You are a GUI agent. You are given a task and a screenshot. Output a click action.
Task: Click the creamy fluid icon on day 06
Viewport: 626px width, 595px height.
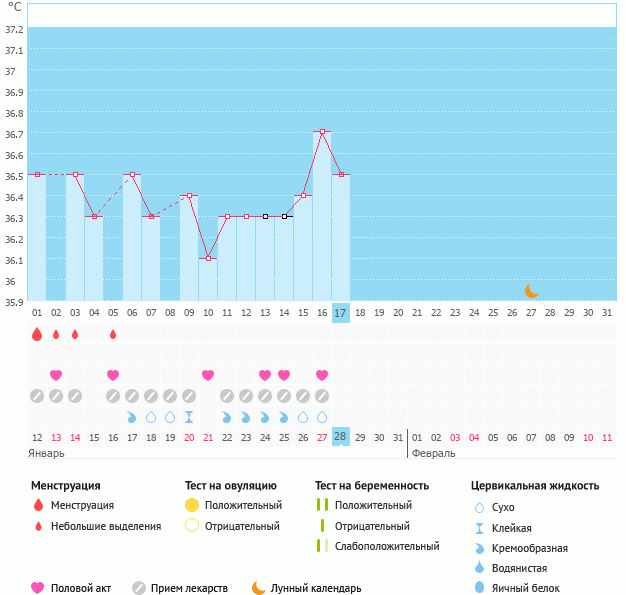tap(132, 417)
